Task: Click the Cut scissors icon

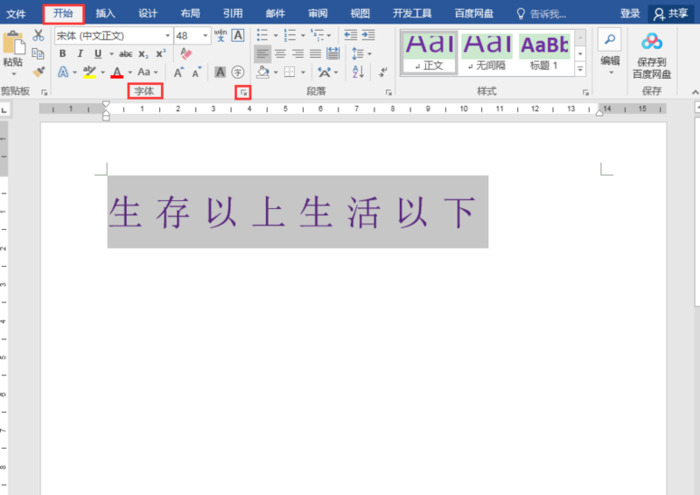Action: pos(38,35)
